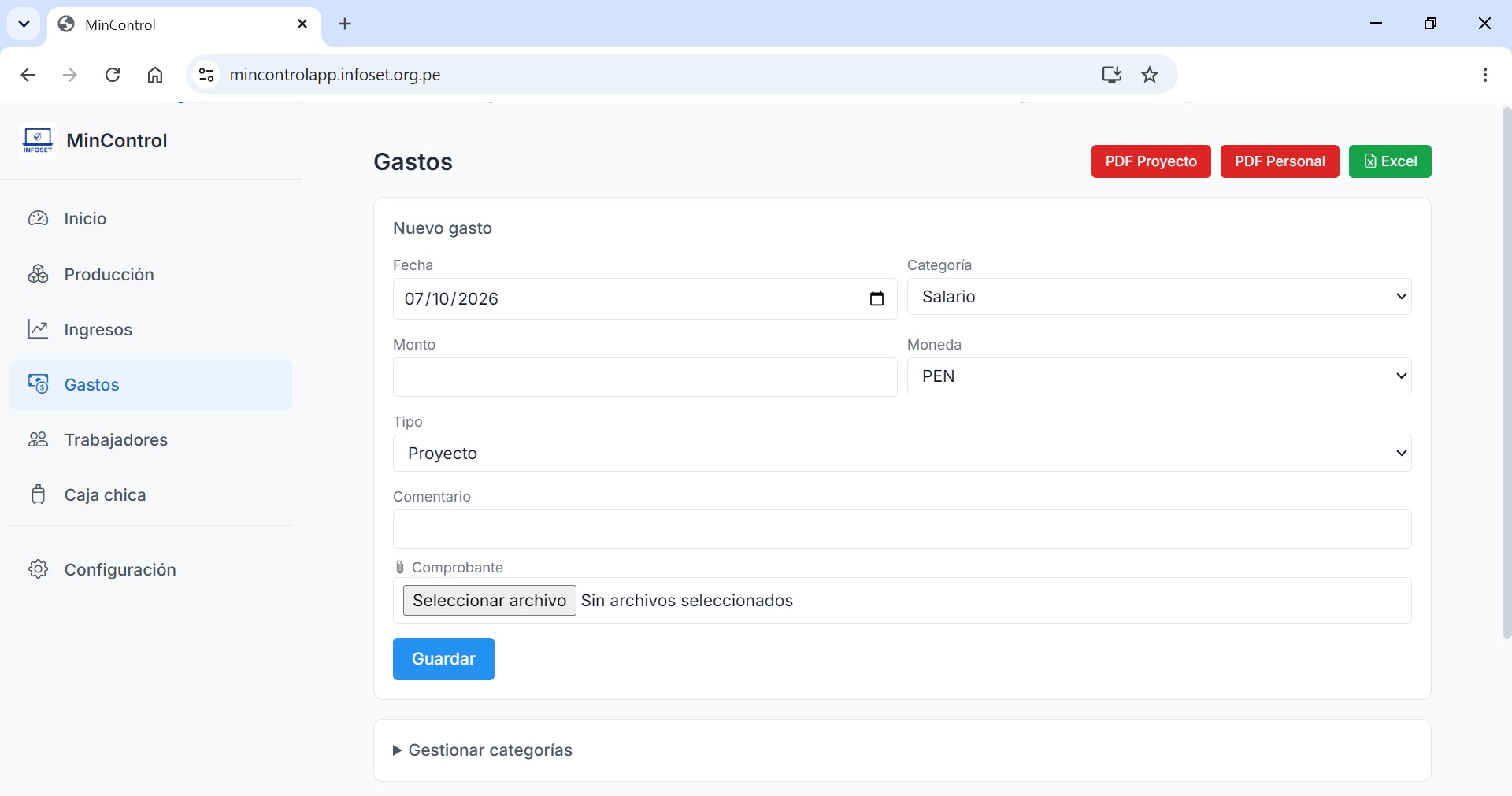1512x796 pixels.
Task: Go to Producción section
Action: (150, 274)
